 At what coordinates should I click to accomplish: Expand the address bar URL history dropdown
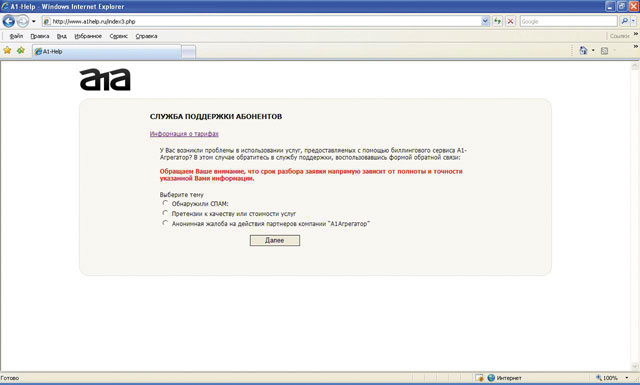[x=485, y=21]
